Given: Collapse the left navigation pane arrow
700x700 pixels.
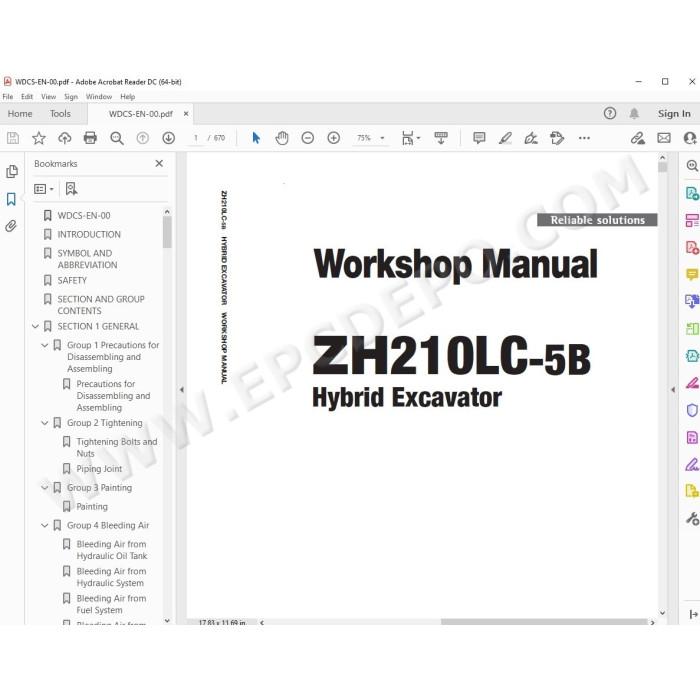Looking at the screenshot, I should [x=181, y=390].
